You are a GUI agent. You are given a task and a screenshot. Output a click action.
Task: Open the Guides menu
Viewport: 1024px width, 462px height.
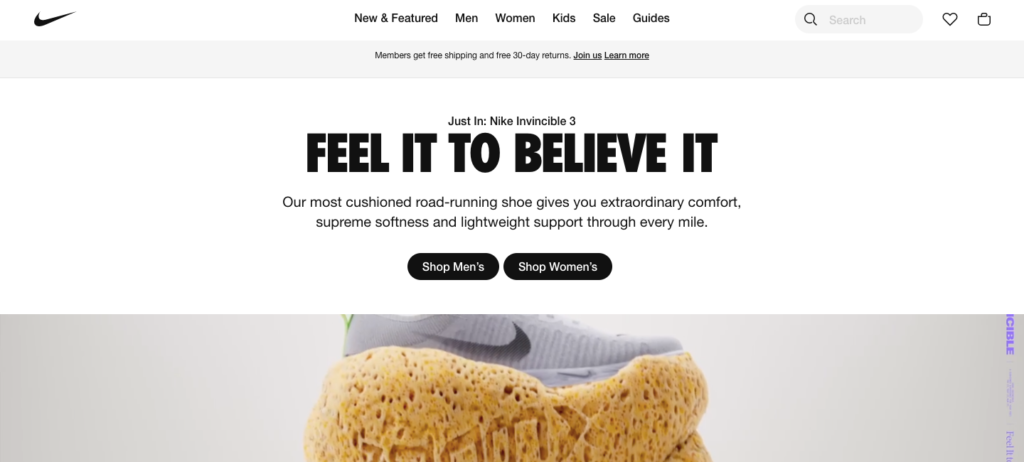click(650, 18)
